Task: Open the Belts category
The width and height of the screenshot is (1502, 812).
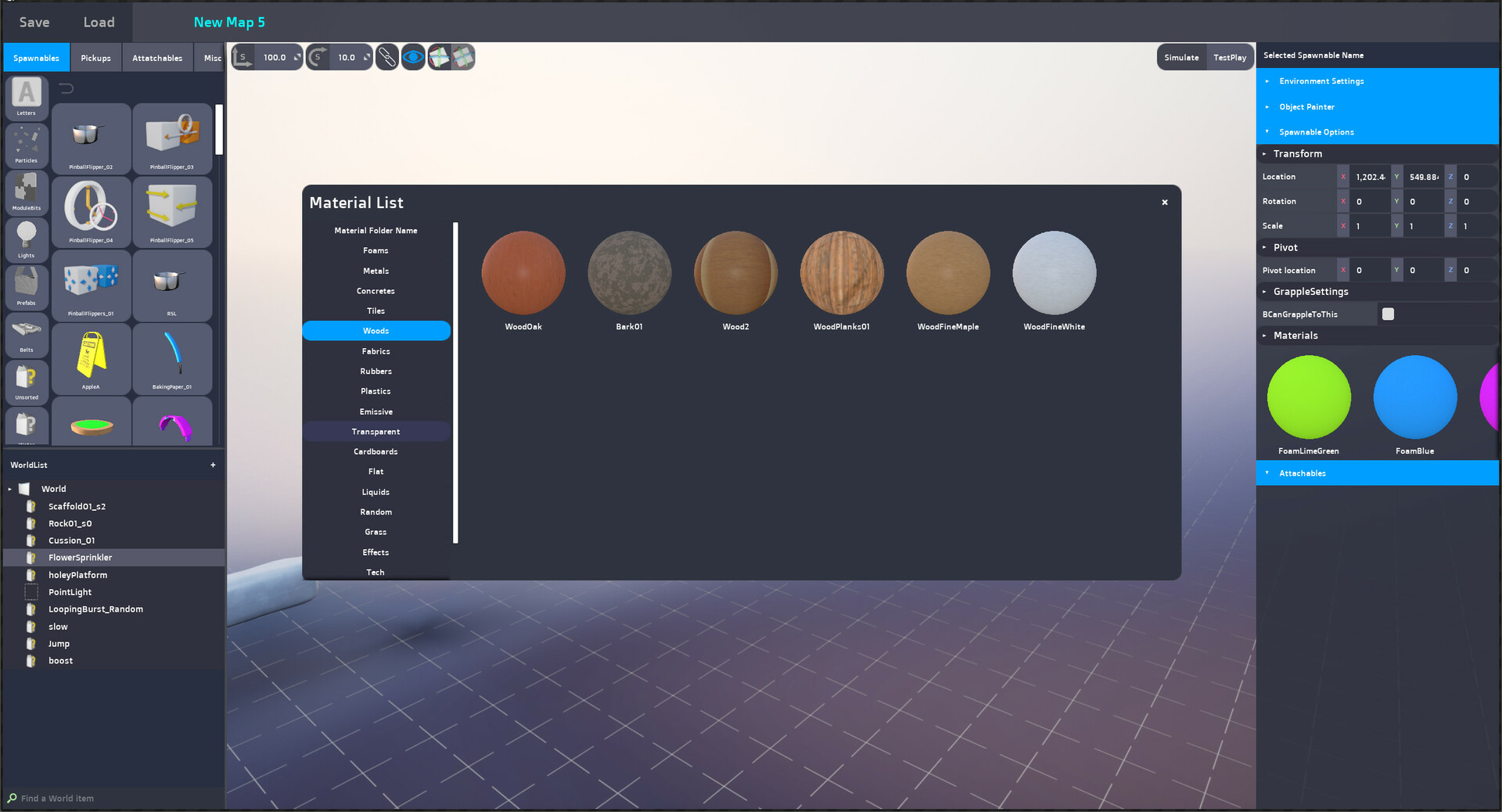Action: point(27,334)
